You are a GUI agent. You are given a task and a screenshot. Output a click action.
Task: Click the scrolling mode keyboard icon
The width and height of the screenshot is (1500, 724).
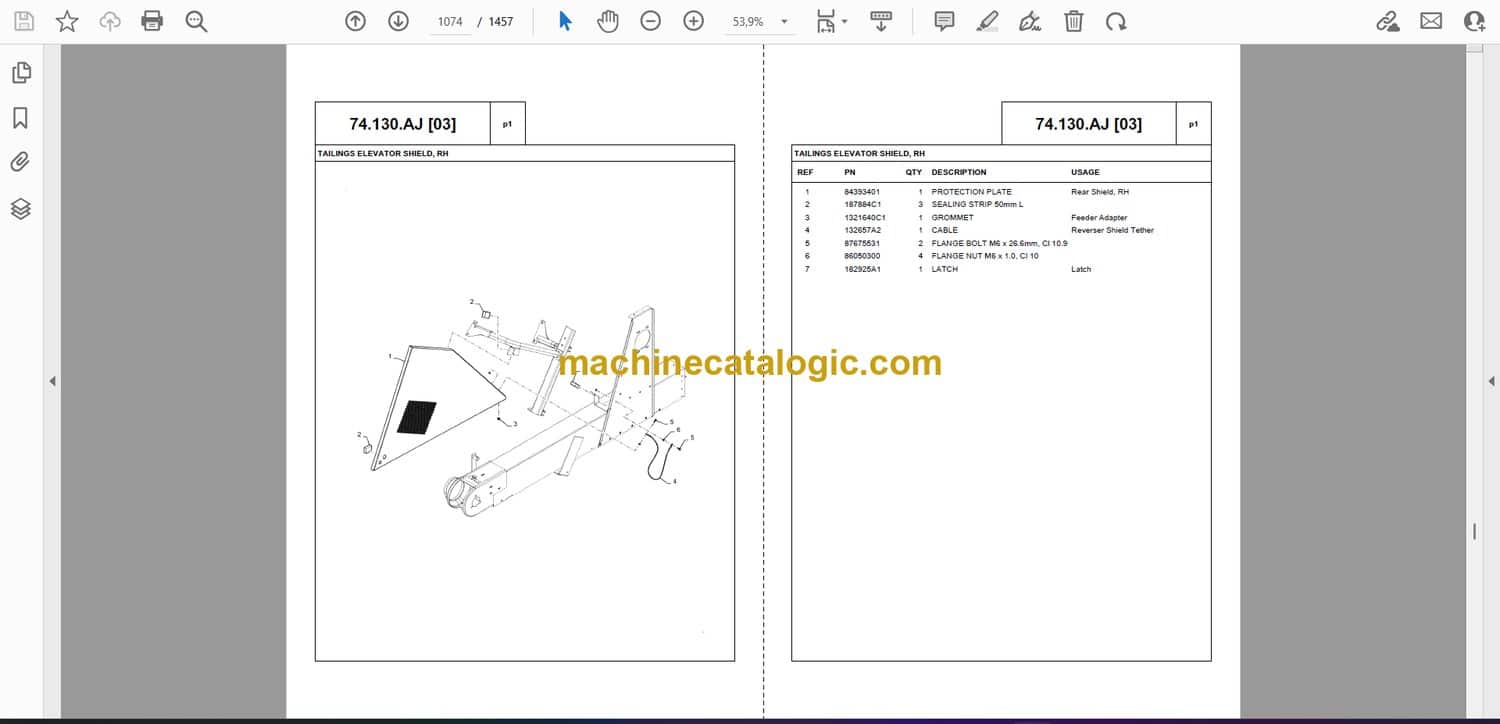tap(881, 21)
